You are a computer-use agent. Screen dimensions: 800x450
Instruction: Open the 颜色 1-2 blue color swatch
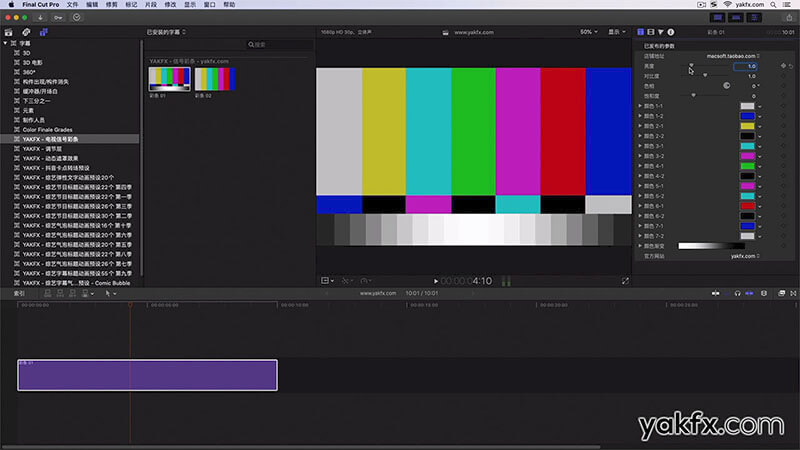747,116
